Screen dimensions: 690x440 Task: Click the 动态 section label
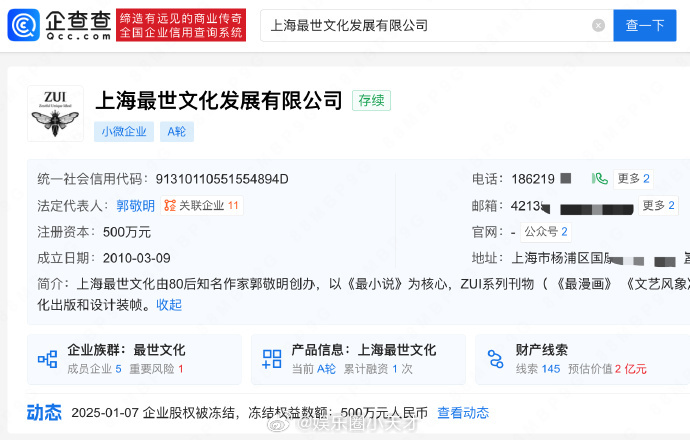[x=44, y=413]
